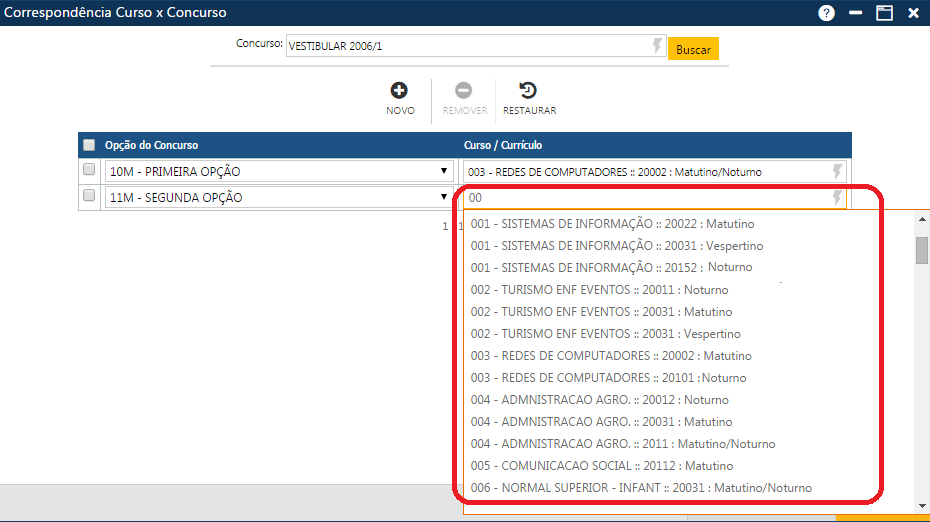Viewport: 930px width, 522px height.
Task: Click lightning icon in Concurso field
Action: pyautogui.click(x=657, y=46)
